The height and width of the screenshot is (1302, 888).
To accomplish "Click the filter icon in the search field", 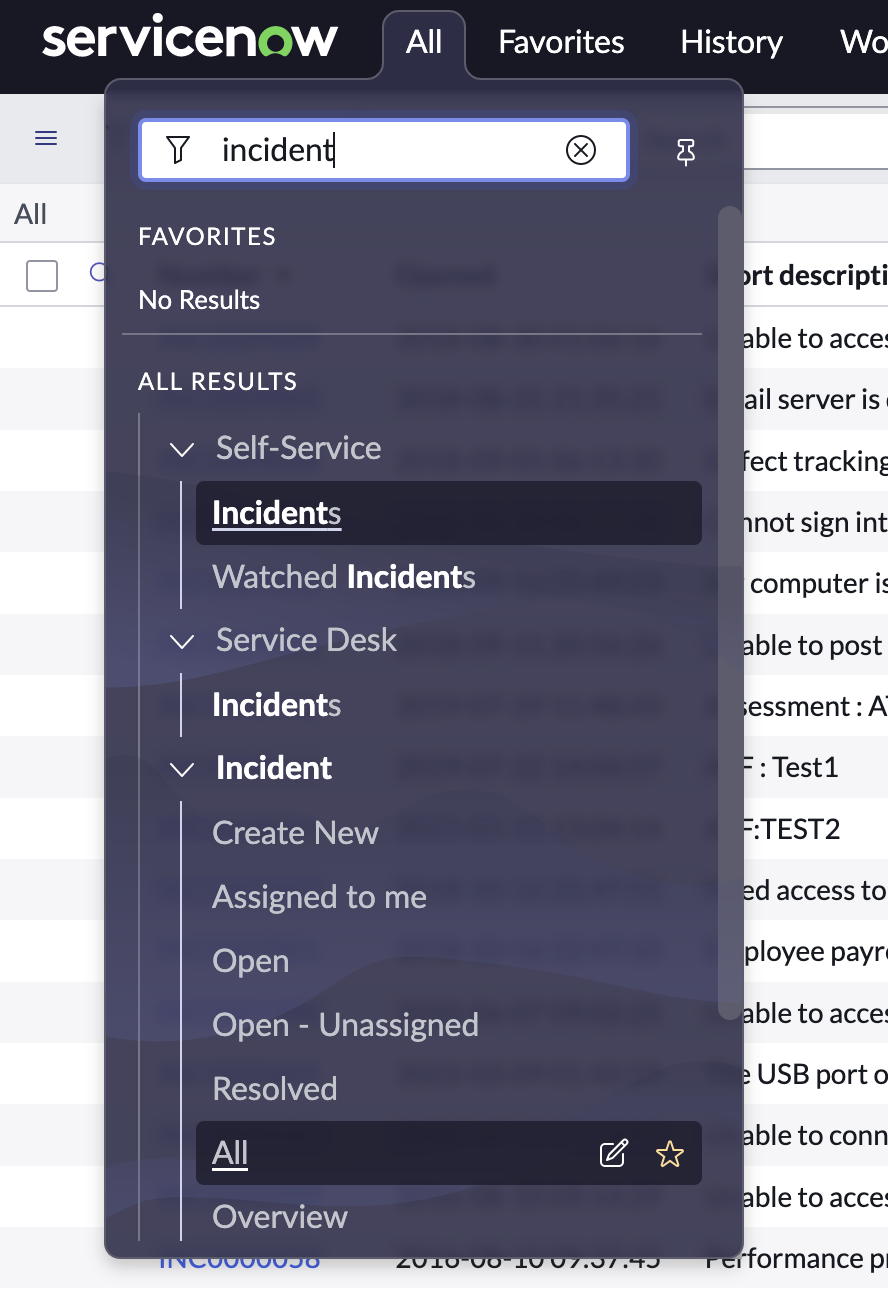I will (177, 150).
